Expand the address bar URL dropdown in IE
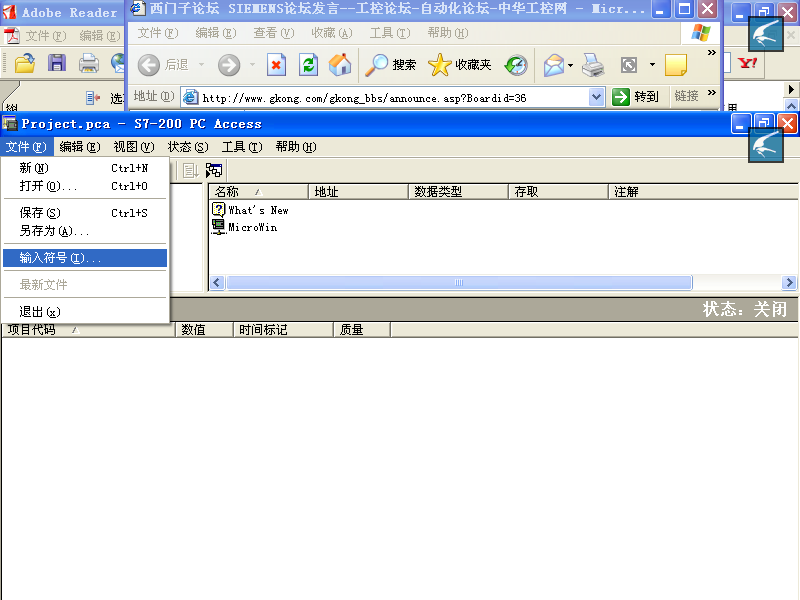The width and height of the screenshot is (800, 600). click(x=596, y=97)
